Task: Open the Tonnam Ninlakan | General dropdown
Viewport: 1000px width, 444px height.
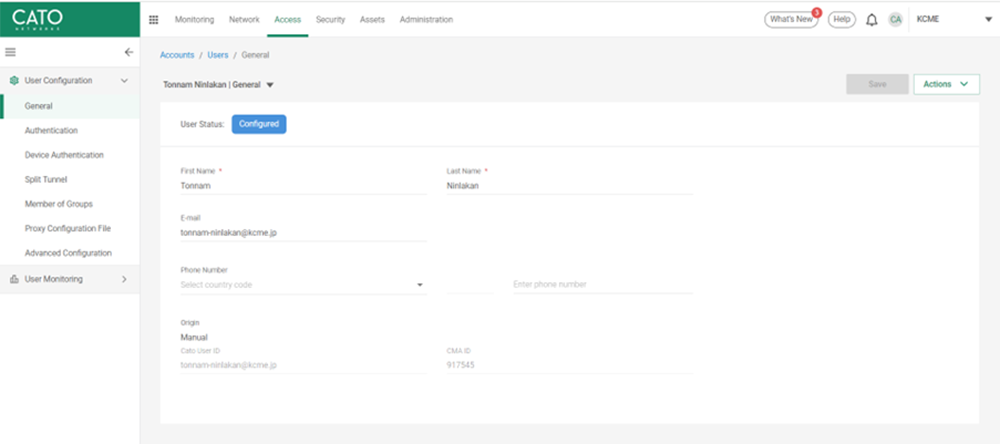Action: pos(219,84)
